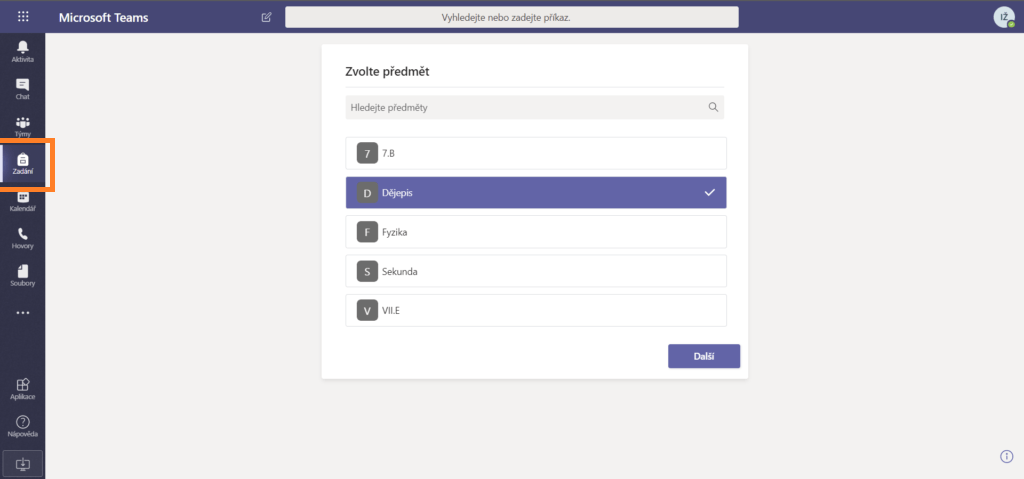This screenshot has height=479, width=1024.
Task: Select the 7.B class
Action: pos(536,153)
